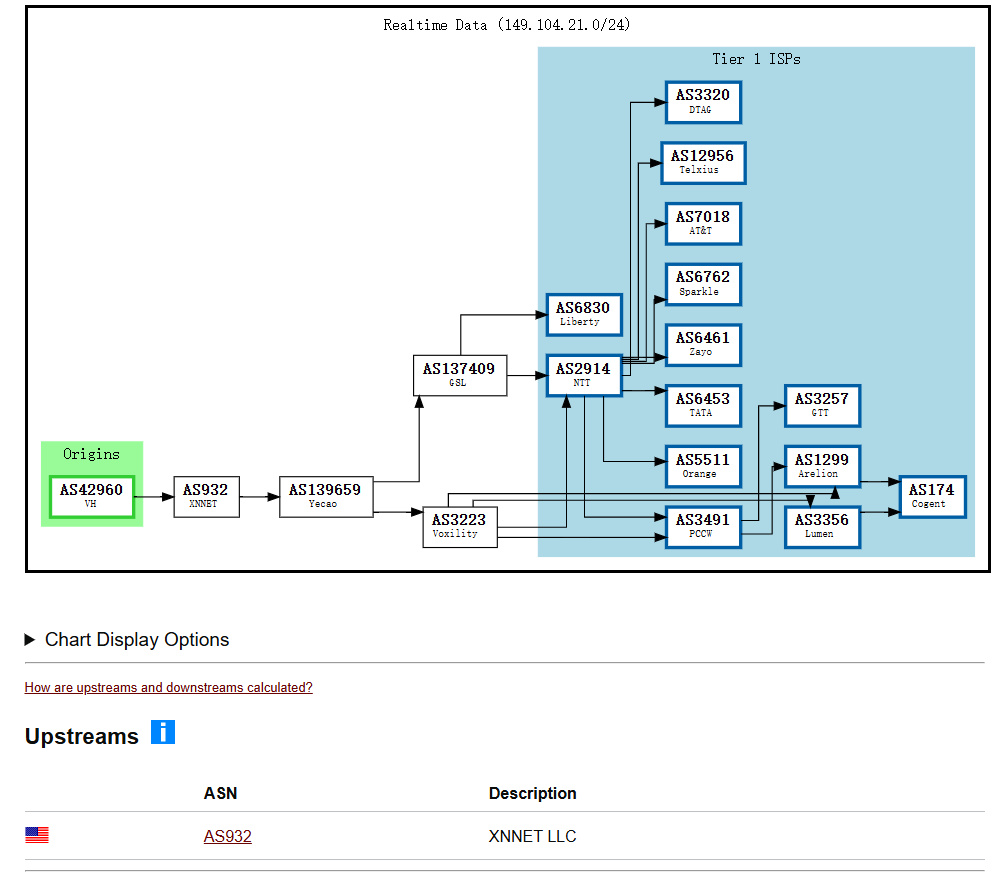Click the 'XNNET LLC' description cell

pyautogui.click(x=532, y=836)
